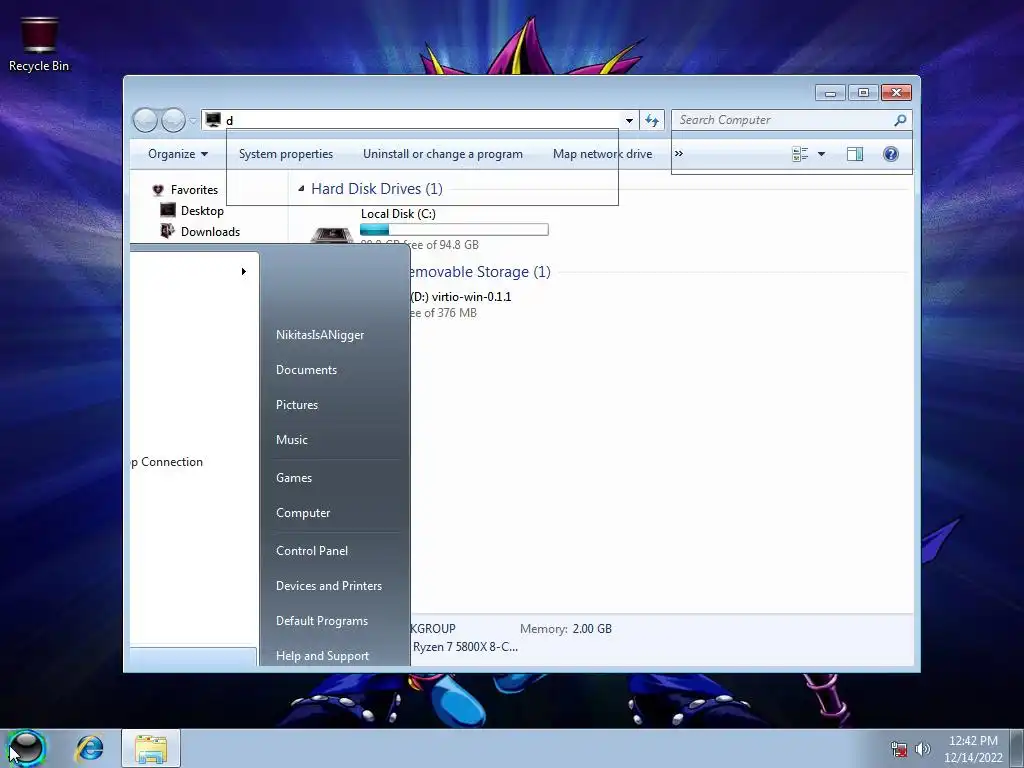The height and width of the screenshot is (768, 1024).
Task: Click the System properties toolbar button
Action: (x=285, y=154)
